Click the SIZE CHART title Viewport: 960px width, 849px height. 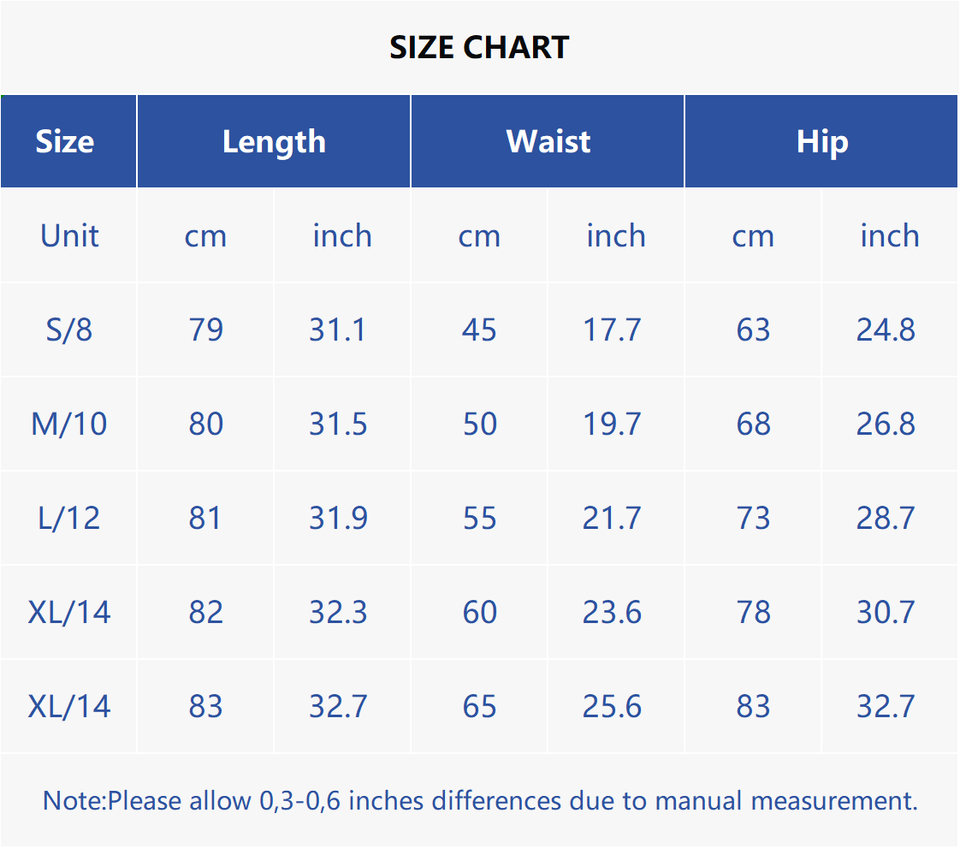(479, 47)
